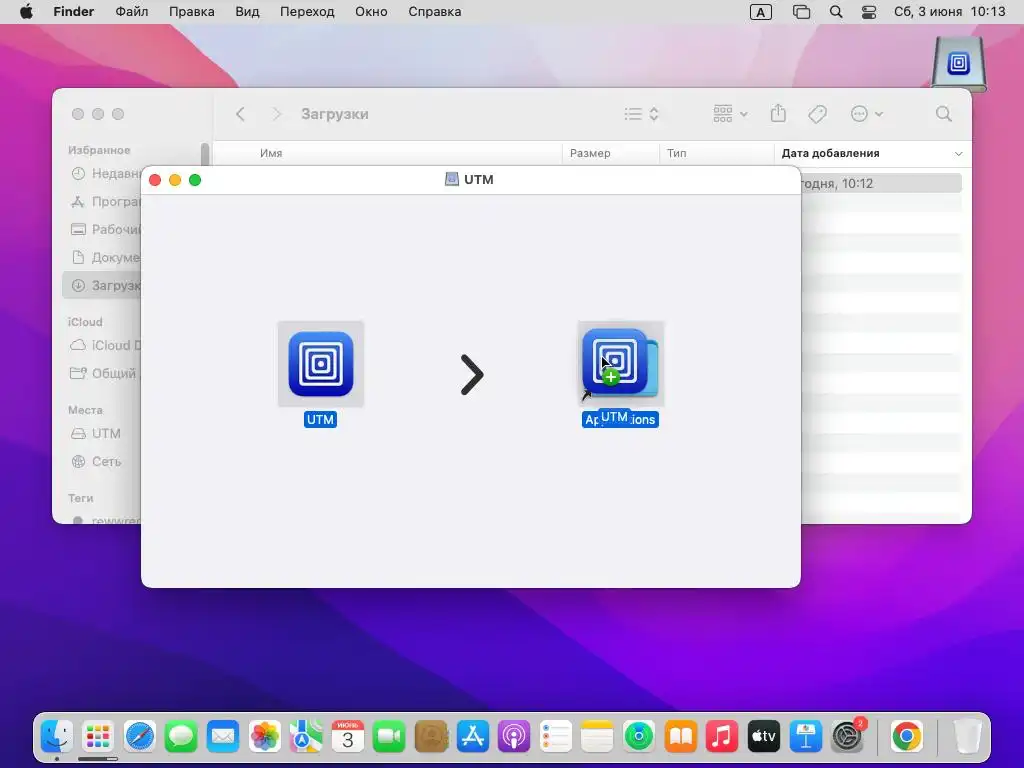Open the Apple menu
Viewport: 1024px width, 768px height.
(26, 12)
